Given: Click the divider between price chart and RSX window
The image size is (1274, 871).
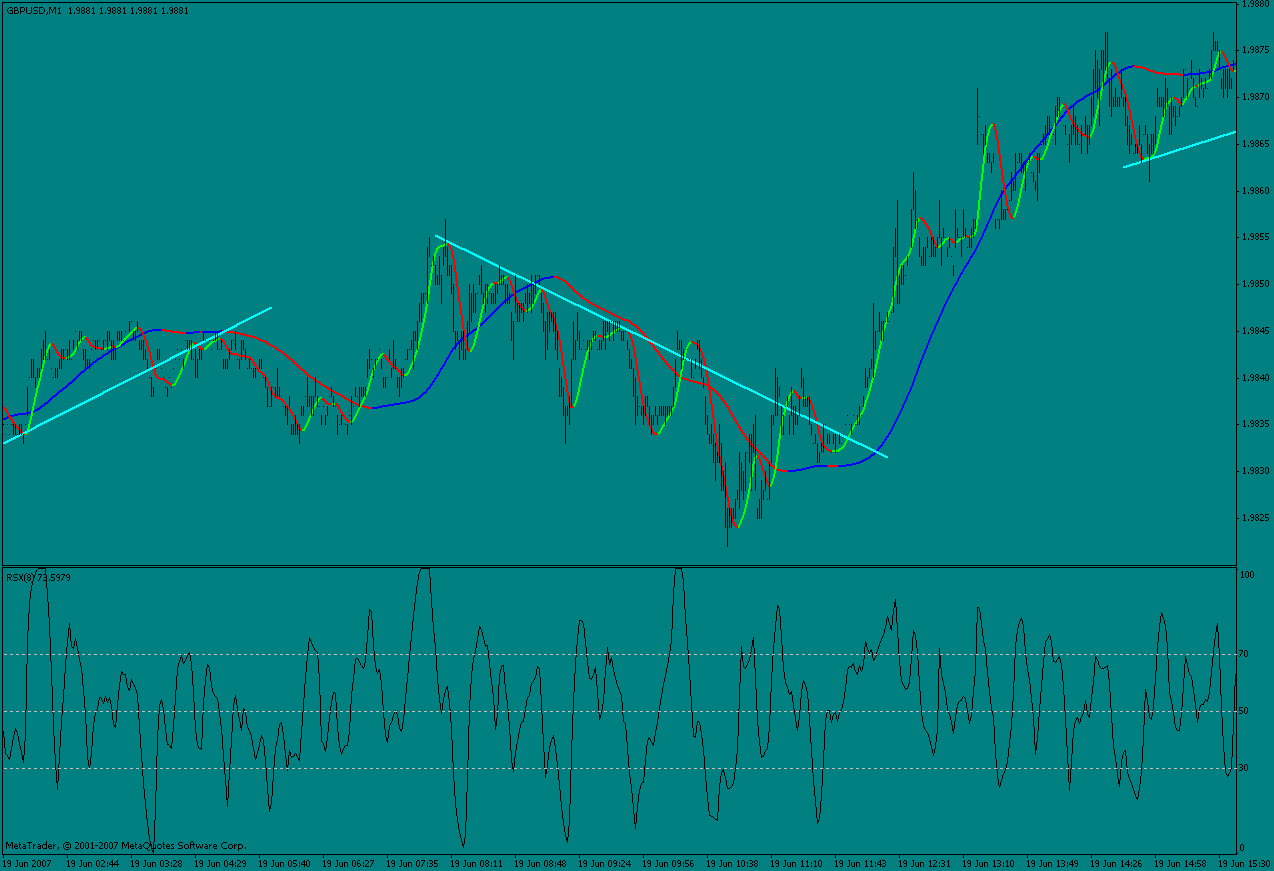Looking at the screenshot, I should (x=619, y=565).
